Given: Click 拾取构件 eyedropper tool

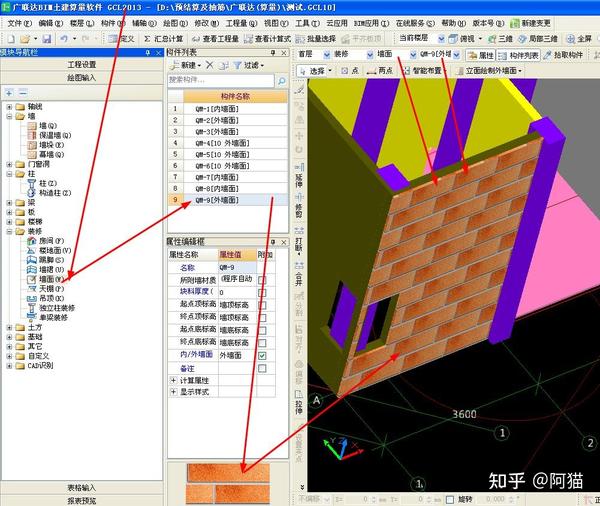Looking at the screenshot, I should (x=563, y=55).
